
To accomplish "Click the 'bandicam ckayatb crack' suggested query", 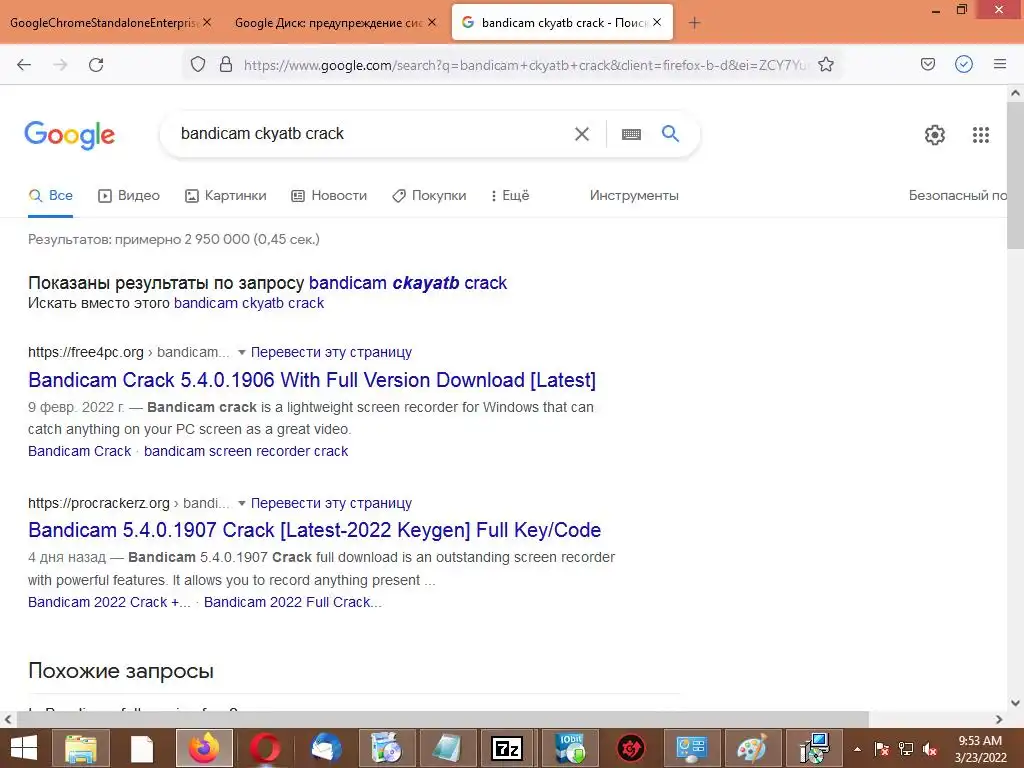I will (408, 283).
